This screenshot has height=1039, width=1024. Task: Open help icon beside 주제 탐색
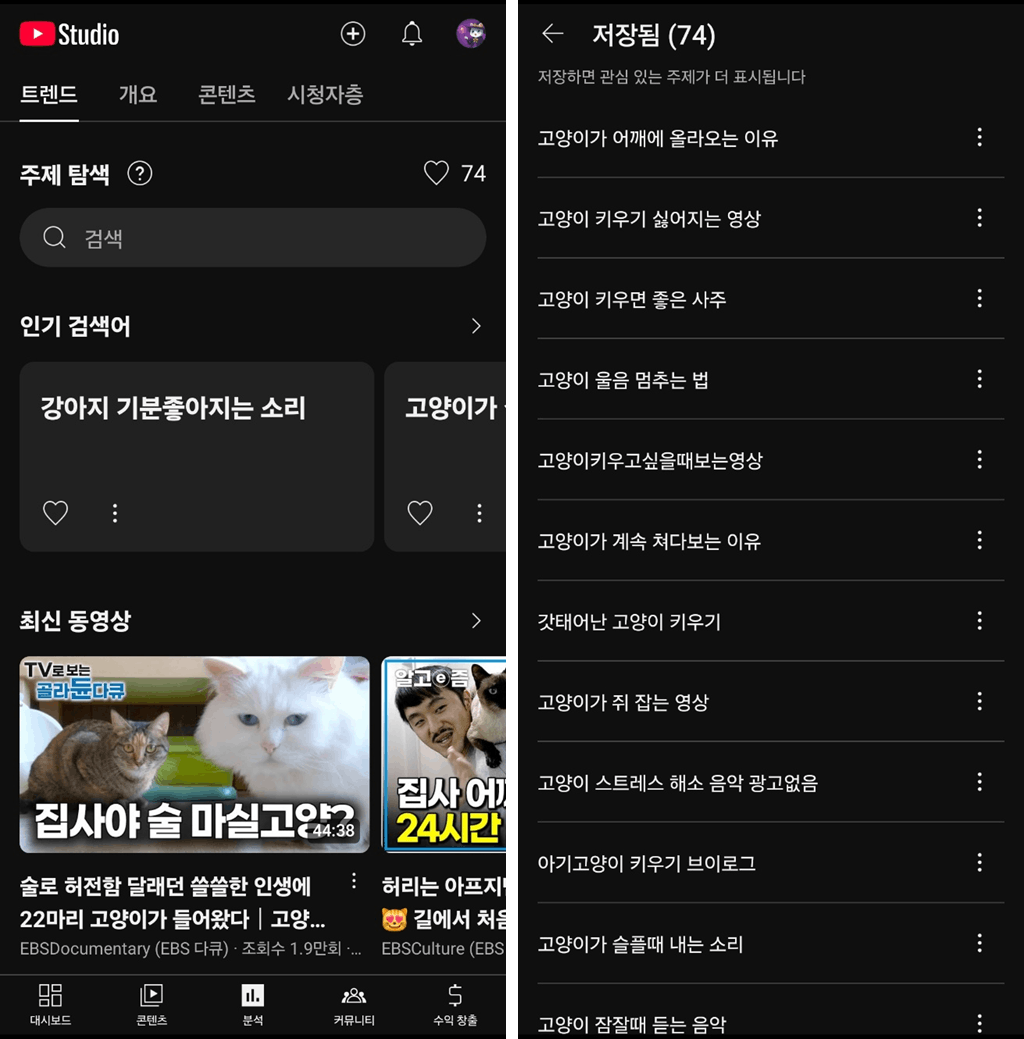(140, 174)
